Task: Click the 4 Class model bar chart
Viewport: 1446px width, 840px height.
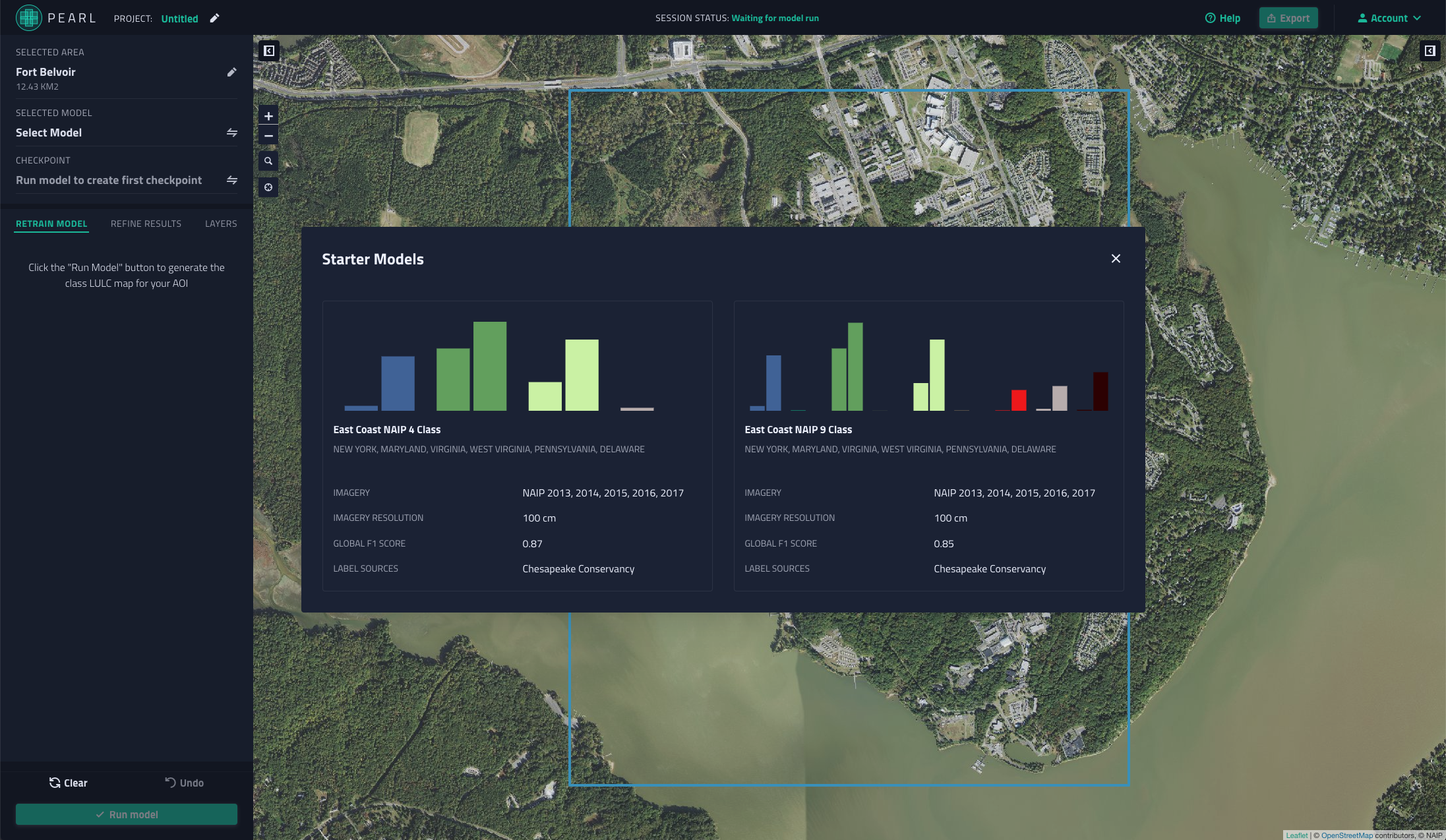Action: pos(499,366)
